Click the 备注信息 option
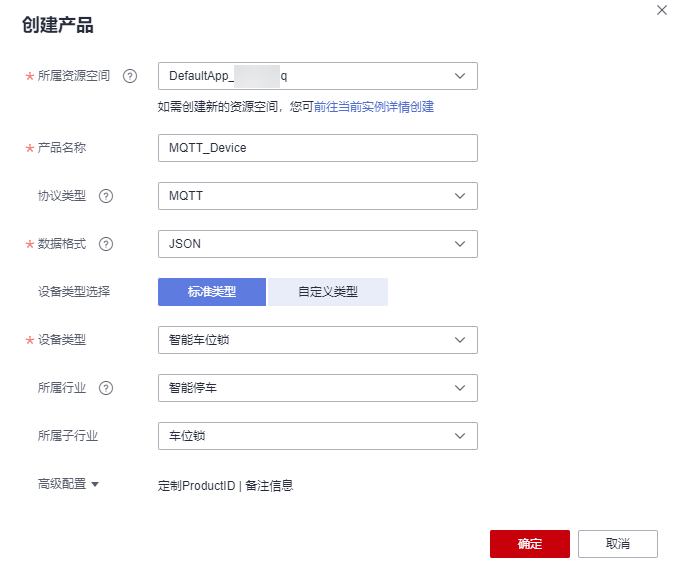Screen dimensions: 674x570 (269, 486)
